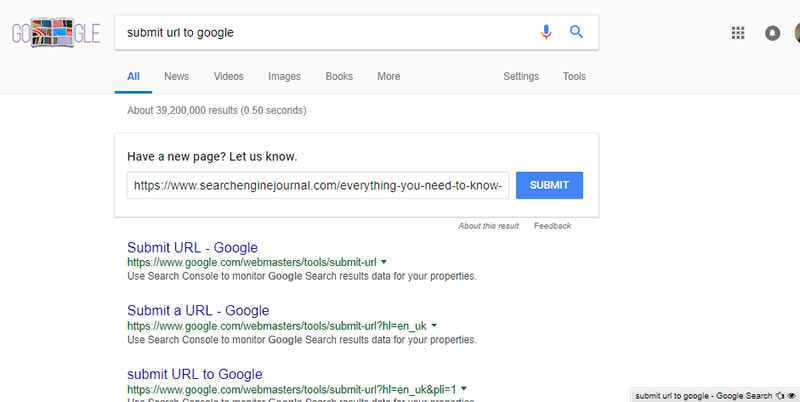Switch to the Videos tab
Screen dimensions: 800x402
pos(228,76)
